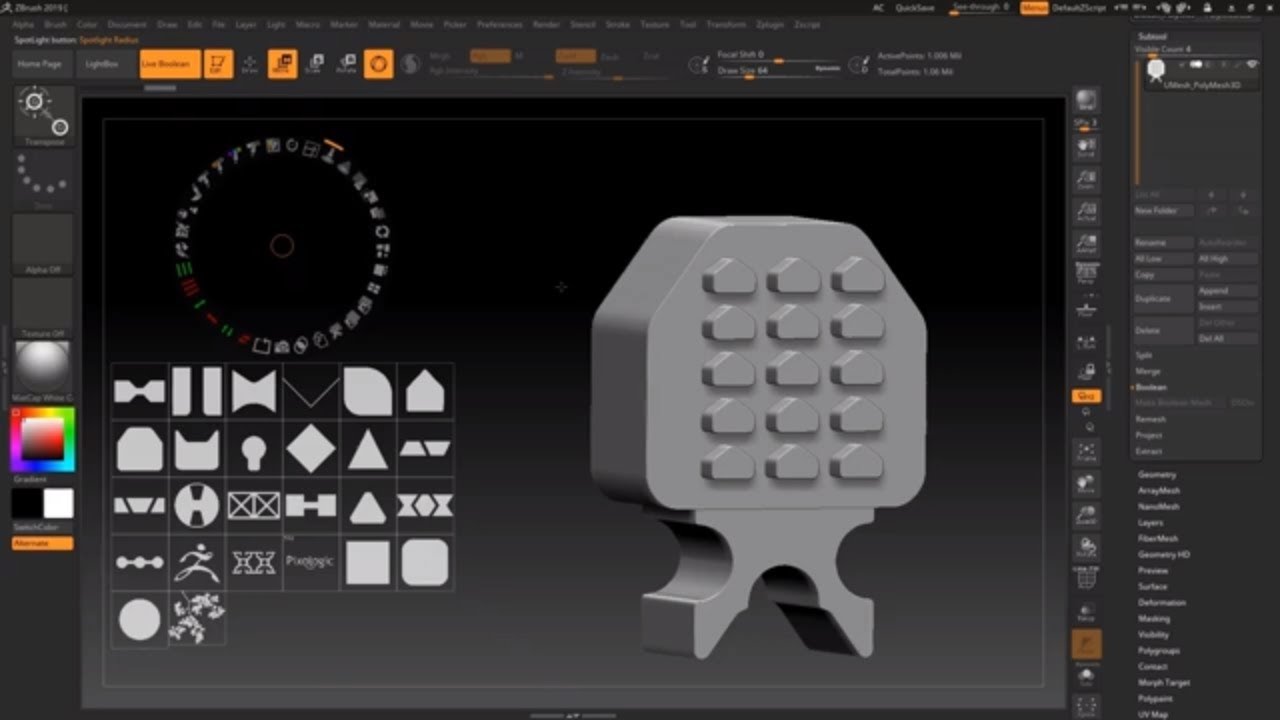1280x720 pixels.
Task: Activate the Move gizmo icon
Action: [282, 64]
